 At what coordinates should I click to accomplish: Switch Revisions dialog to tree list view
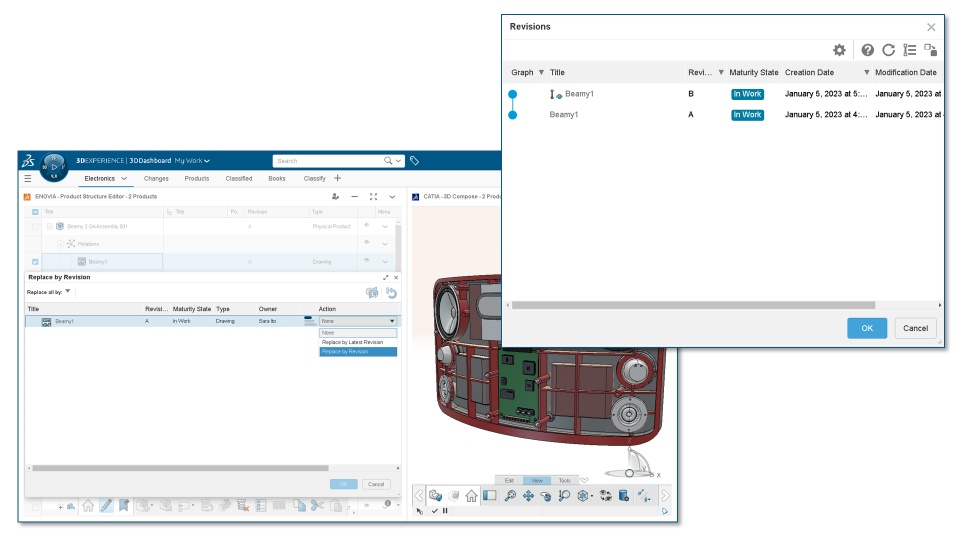click(910, 50)
